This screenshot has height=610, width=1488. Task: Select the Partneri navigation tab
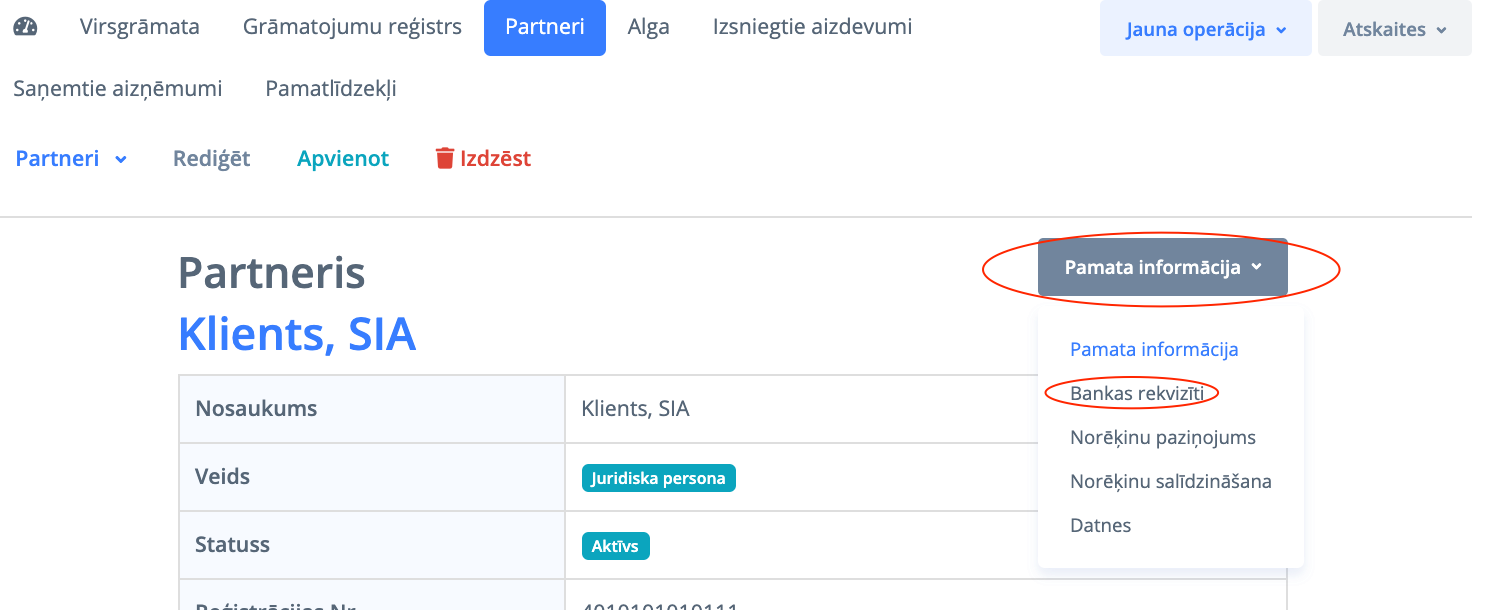[544, 27]
